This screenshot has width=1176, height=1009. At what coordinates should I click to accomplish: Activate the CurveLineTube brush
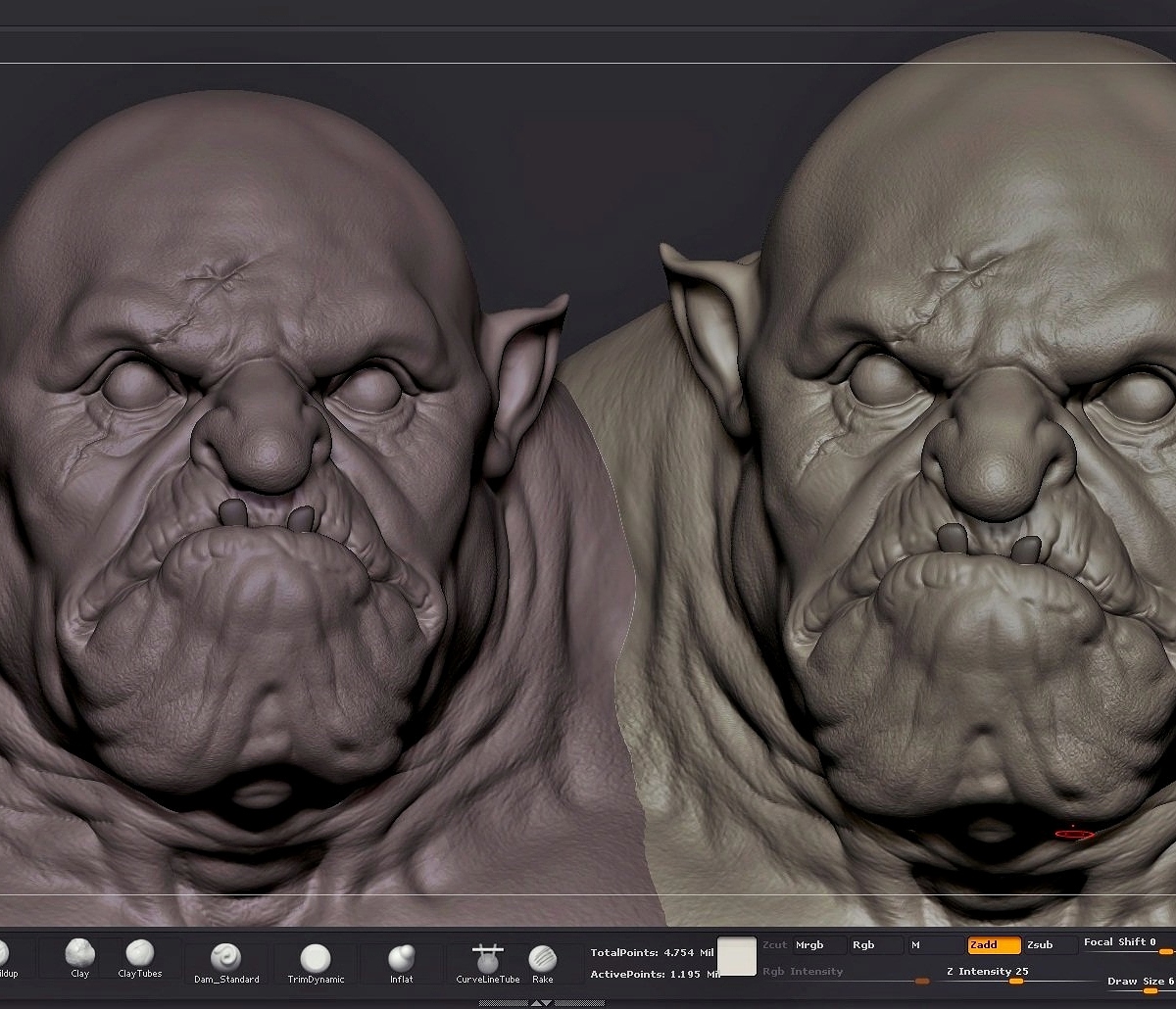487,963
